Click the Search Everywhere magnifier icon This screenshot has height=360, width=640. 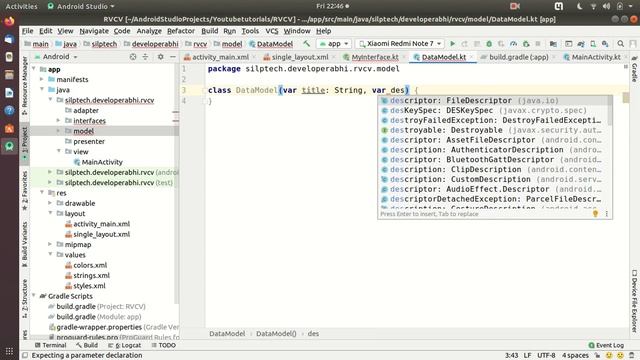pos(620,44)
